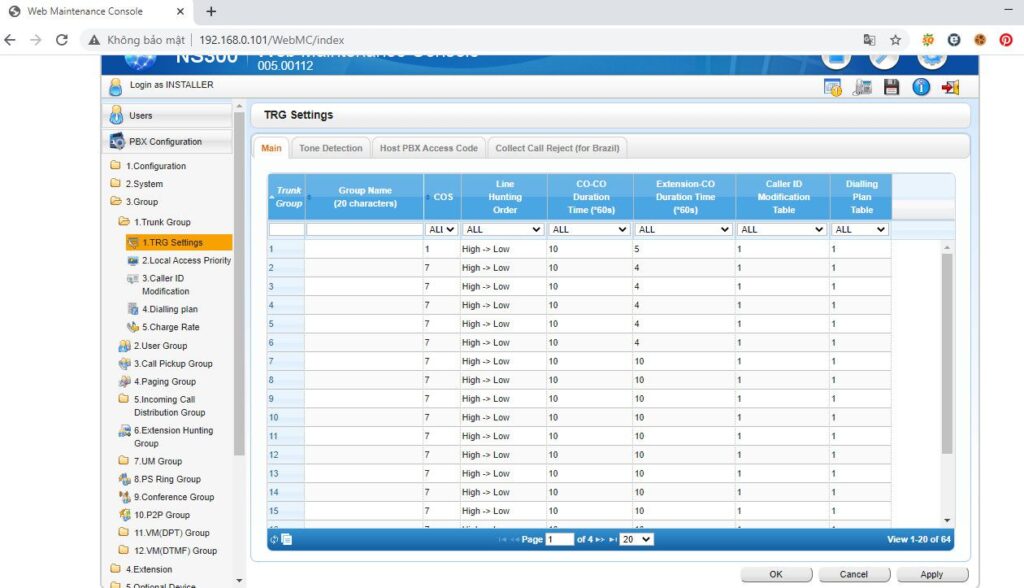1024x588 pixels.
Task: Expand the 2.System folder
Action: 143,184
